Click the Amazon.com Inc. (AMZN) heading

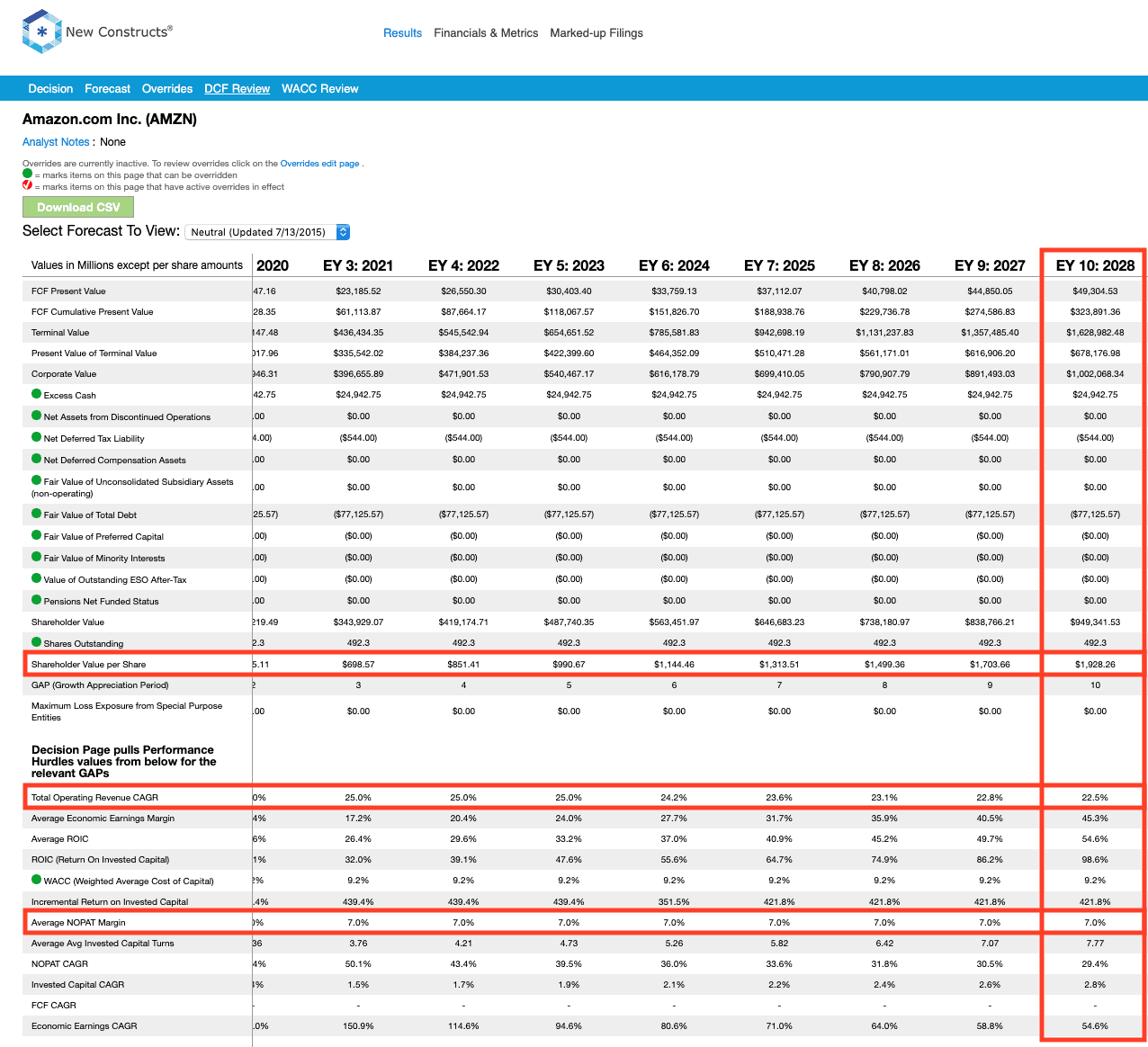pyautogui.click(x=110, y=119)
